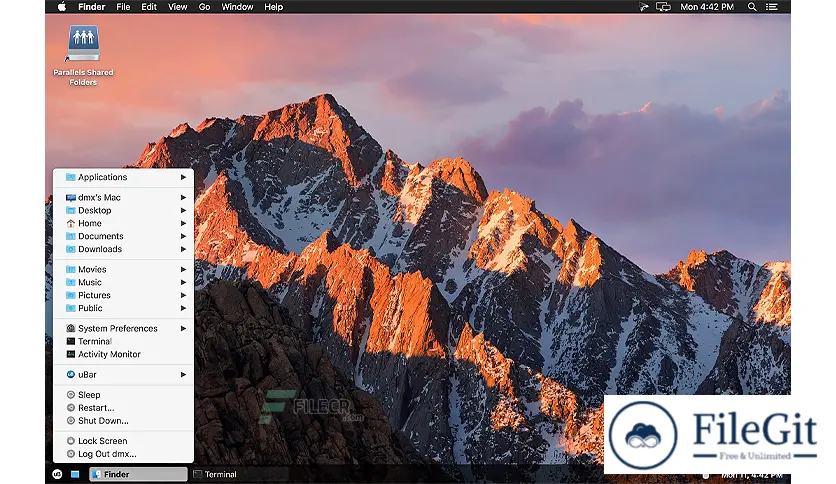Open the Apple menu

61,7
